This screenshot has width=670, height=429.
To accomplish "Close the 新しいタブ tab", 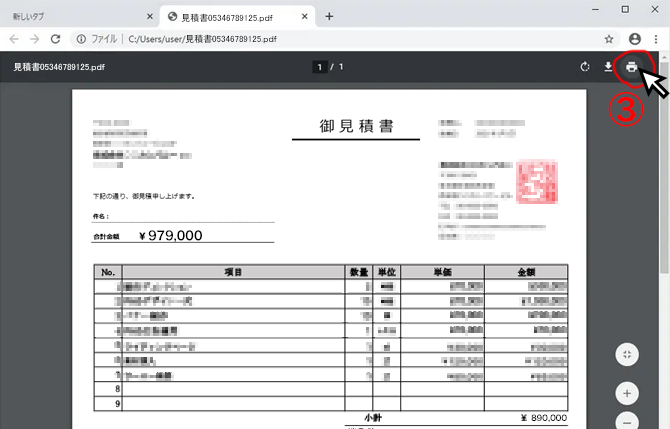I will point(150,16).
